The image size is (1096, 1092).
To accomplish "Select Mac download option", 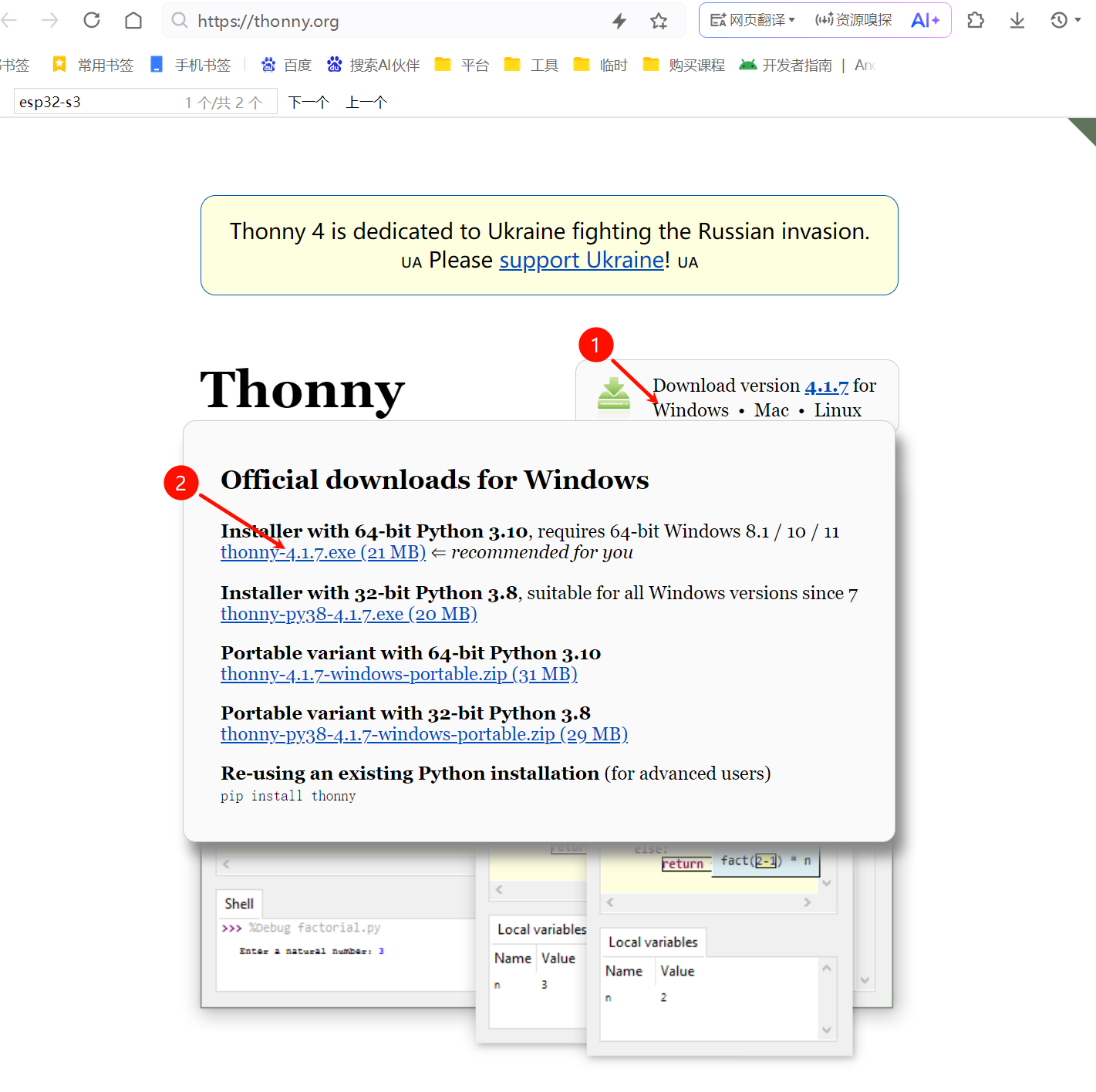I will (x=771, y=410).
